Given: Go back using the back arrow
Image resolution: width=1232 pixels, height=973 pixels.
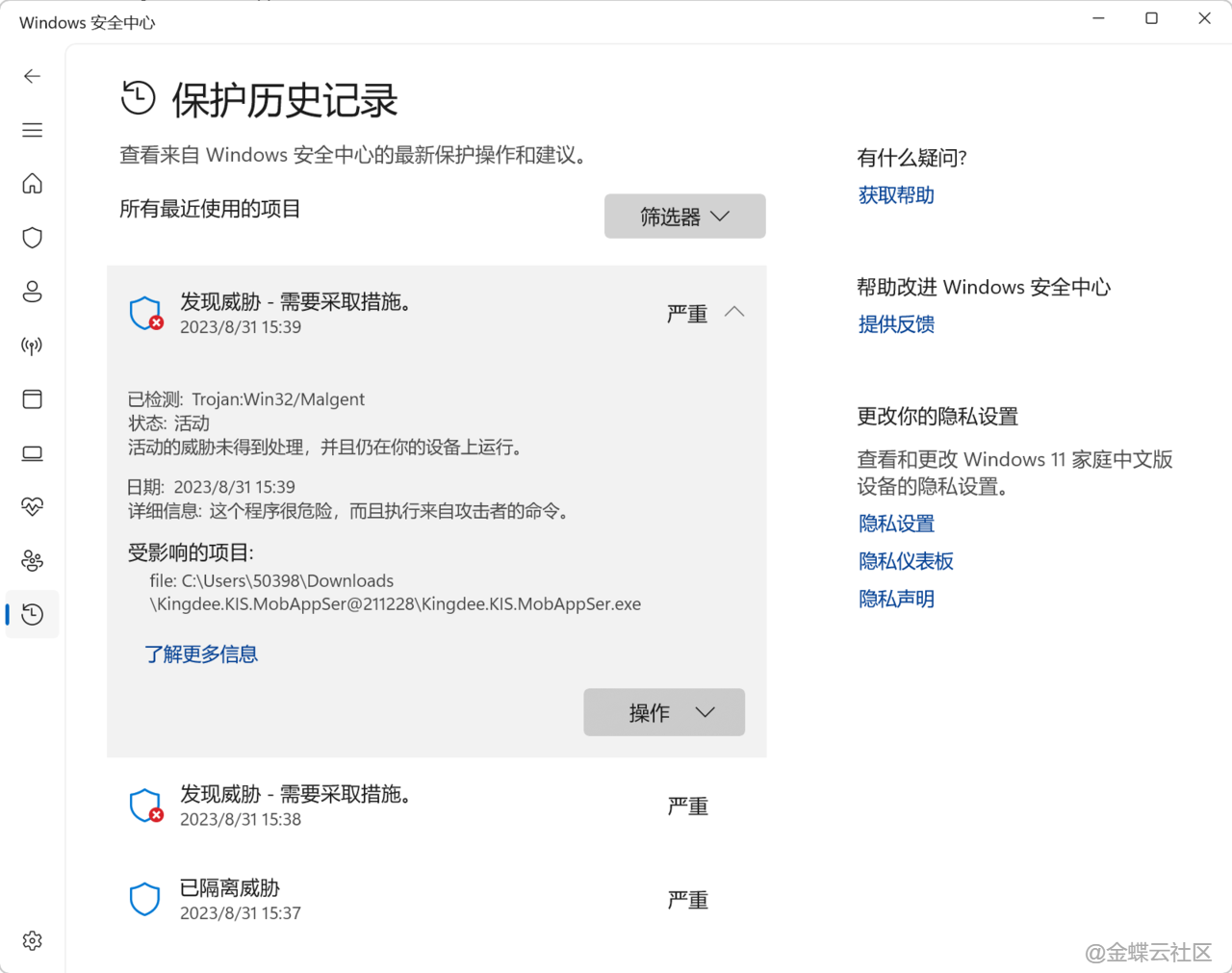Looking at the screenshot, I should click(x=33, y=76).
